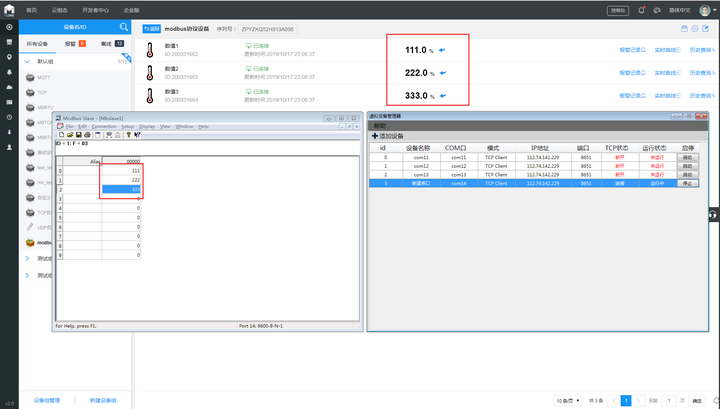The height and width of the screenshot is (409, 720).
Task: Collapse the 默认组 device group
Action: click(x=28, y=62)
